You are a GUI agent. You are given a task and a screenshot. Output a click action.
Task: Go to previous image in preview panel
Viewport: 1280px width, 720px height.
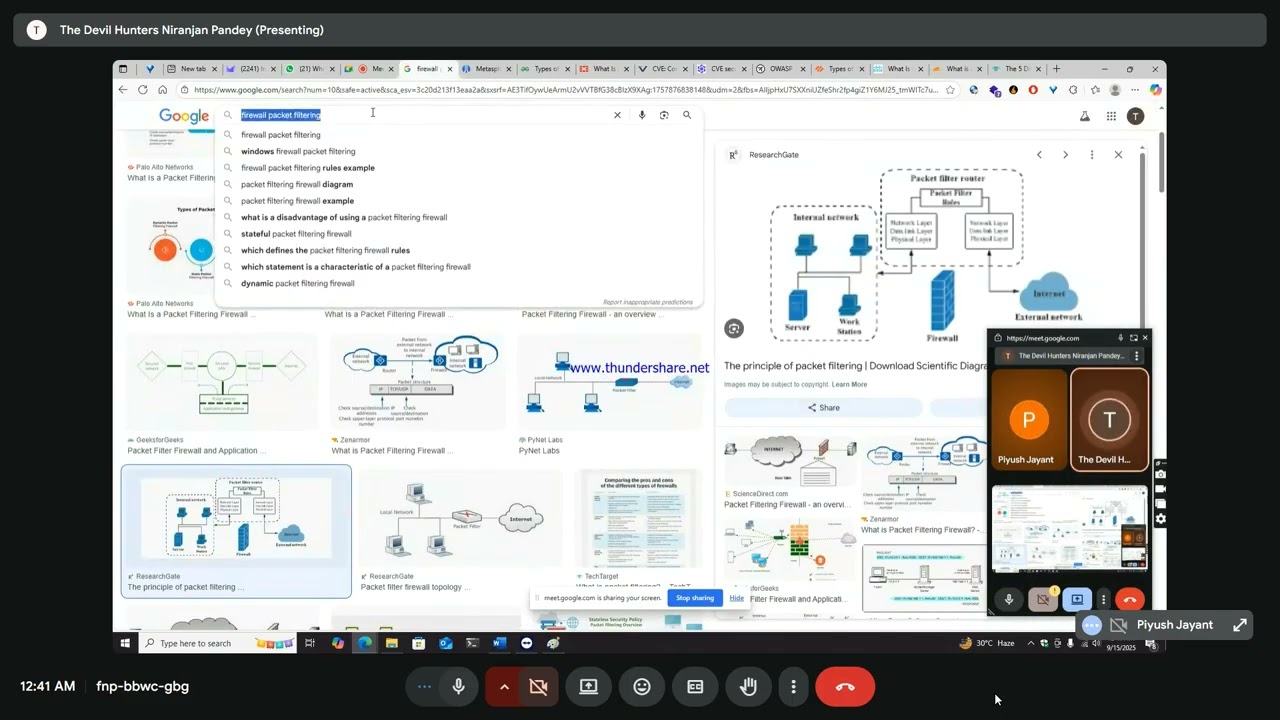tap(1039, 155)
